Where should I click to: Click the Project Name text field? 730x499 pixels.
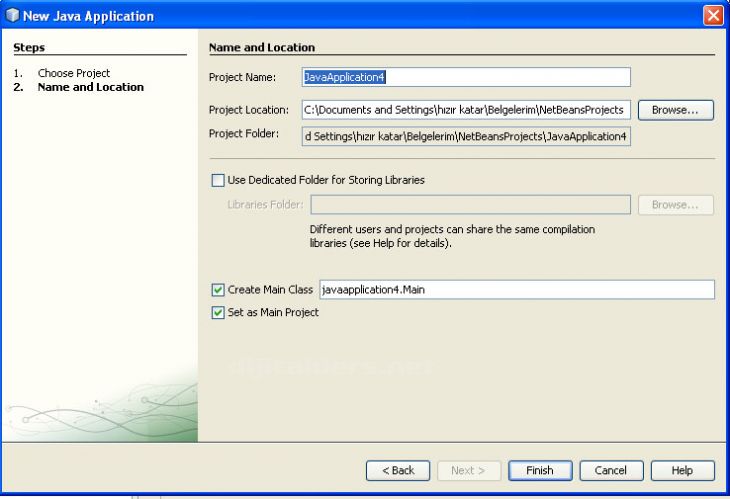click(x=466, y=77)
